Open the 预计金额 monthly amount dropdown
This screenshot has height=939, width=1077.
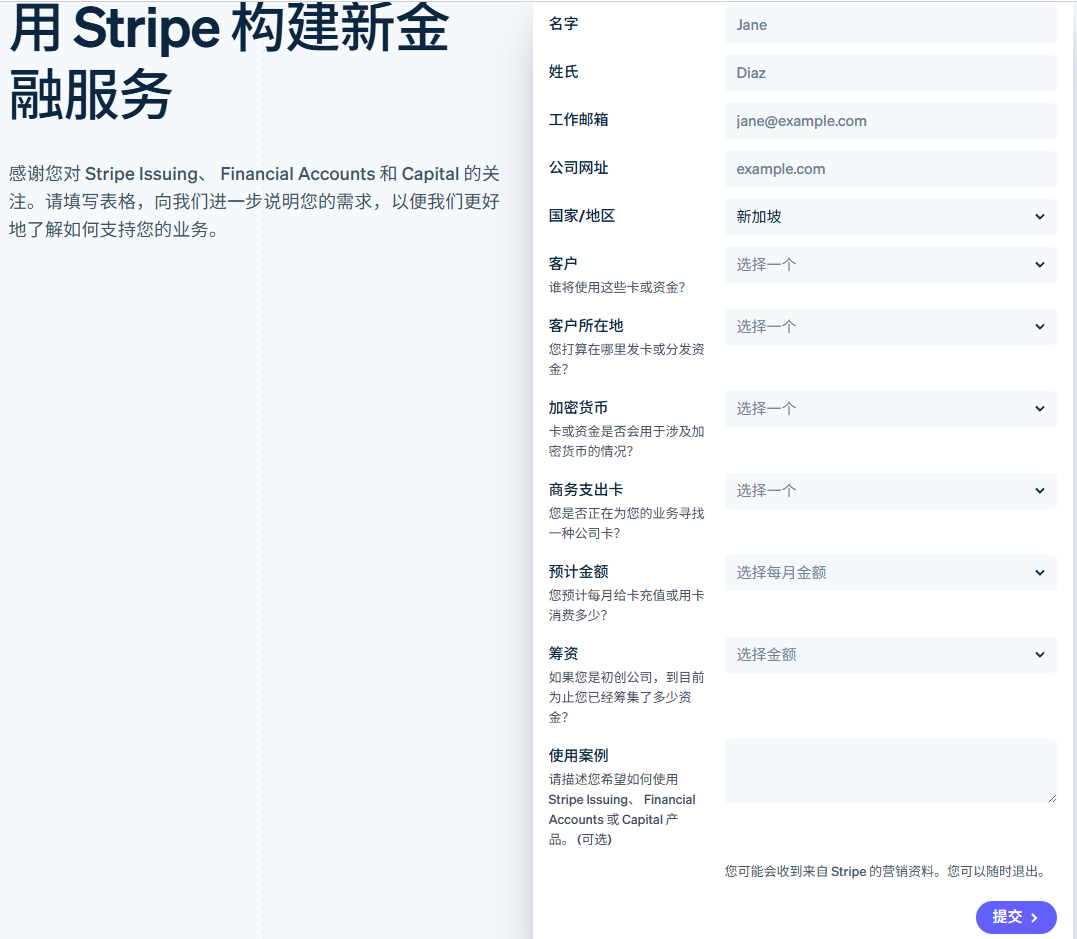tap(890, 573)
